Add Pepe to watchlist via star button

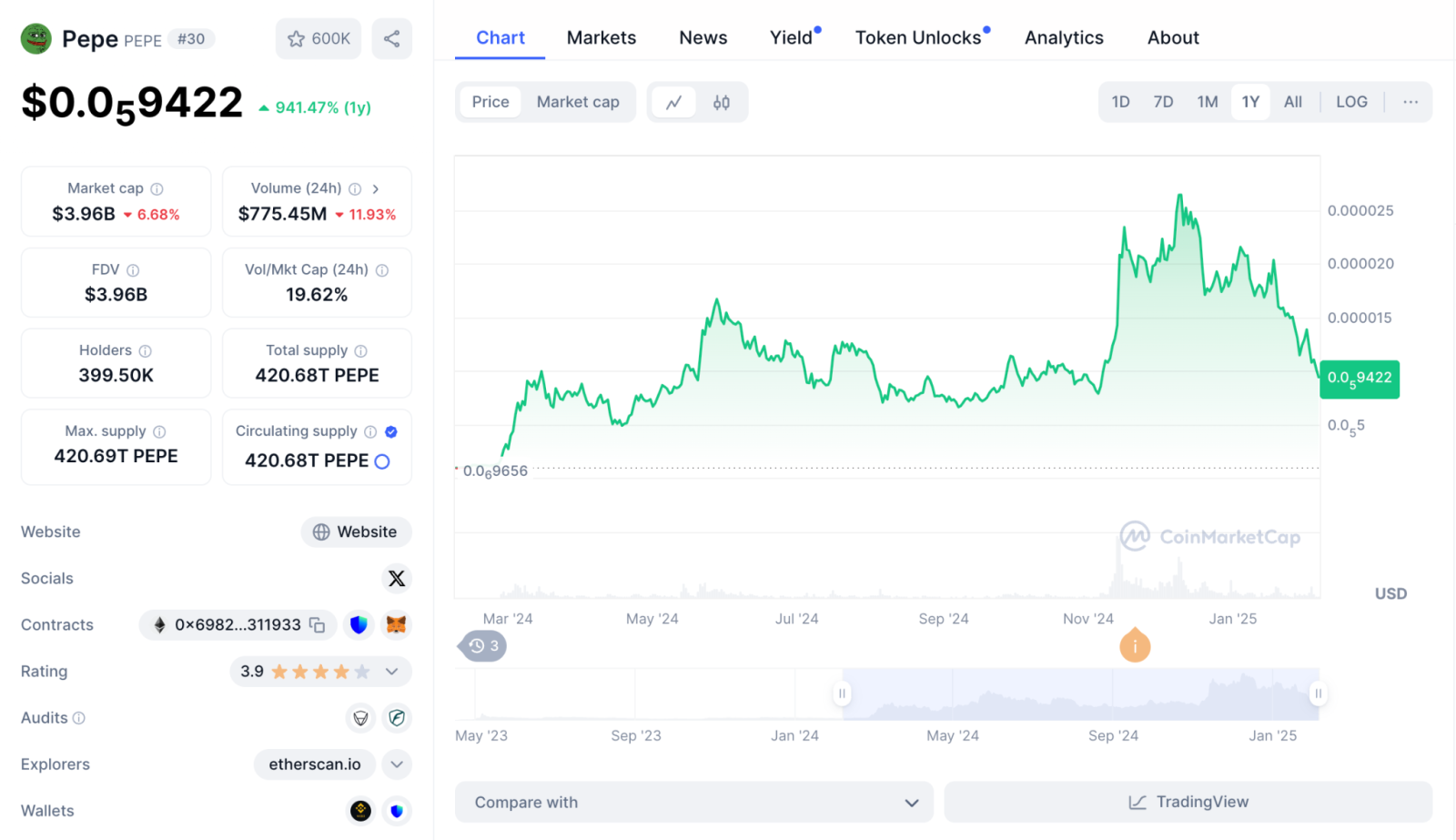(x=318, y=39)
